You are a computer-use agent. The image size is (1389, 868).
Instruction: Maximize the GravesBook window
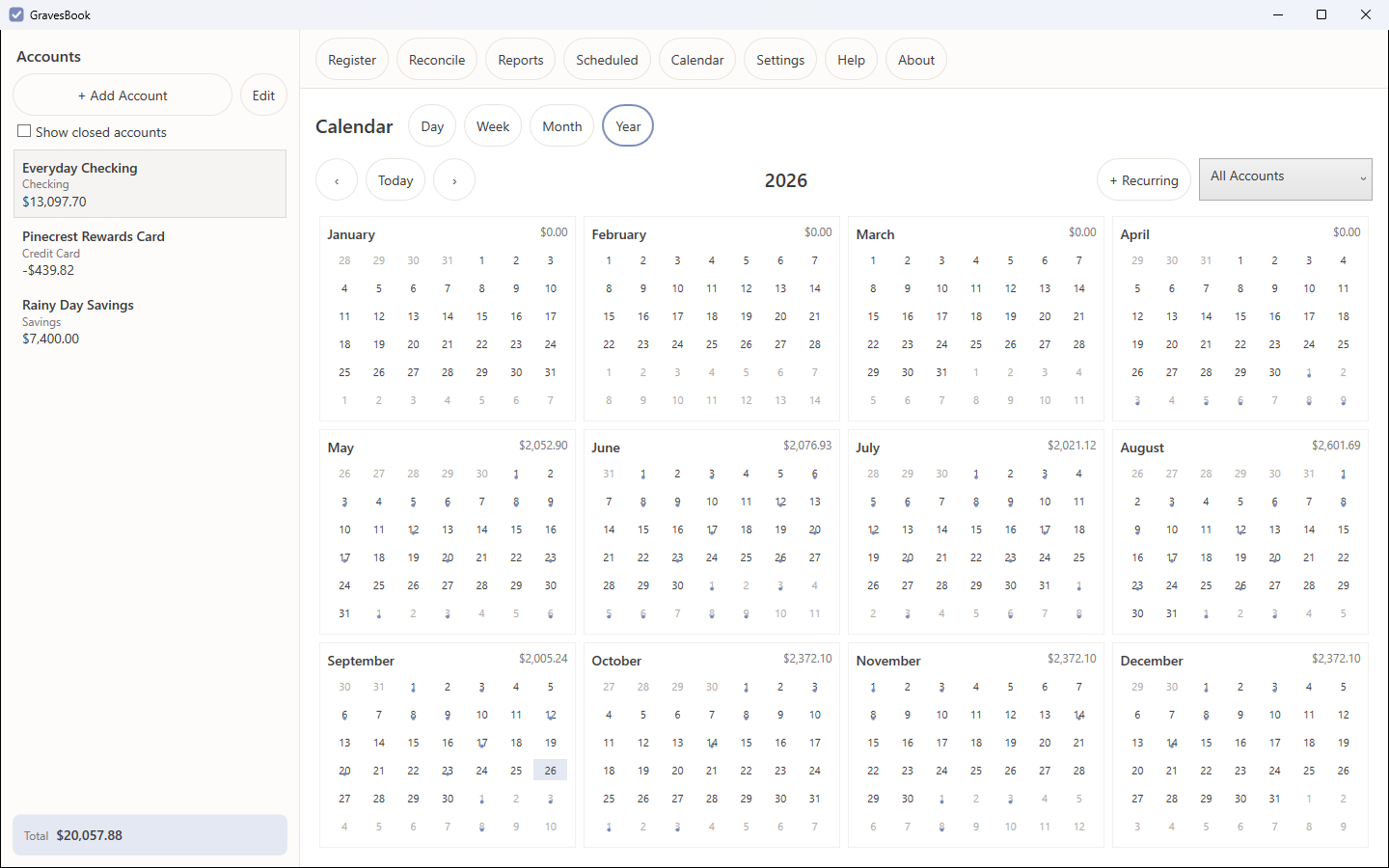coord(1321,14)
